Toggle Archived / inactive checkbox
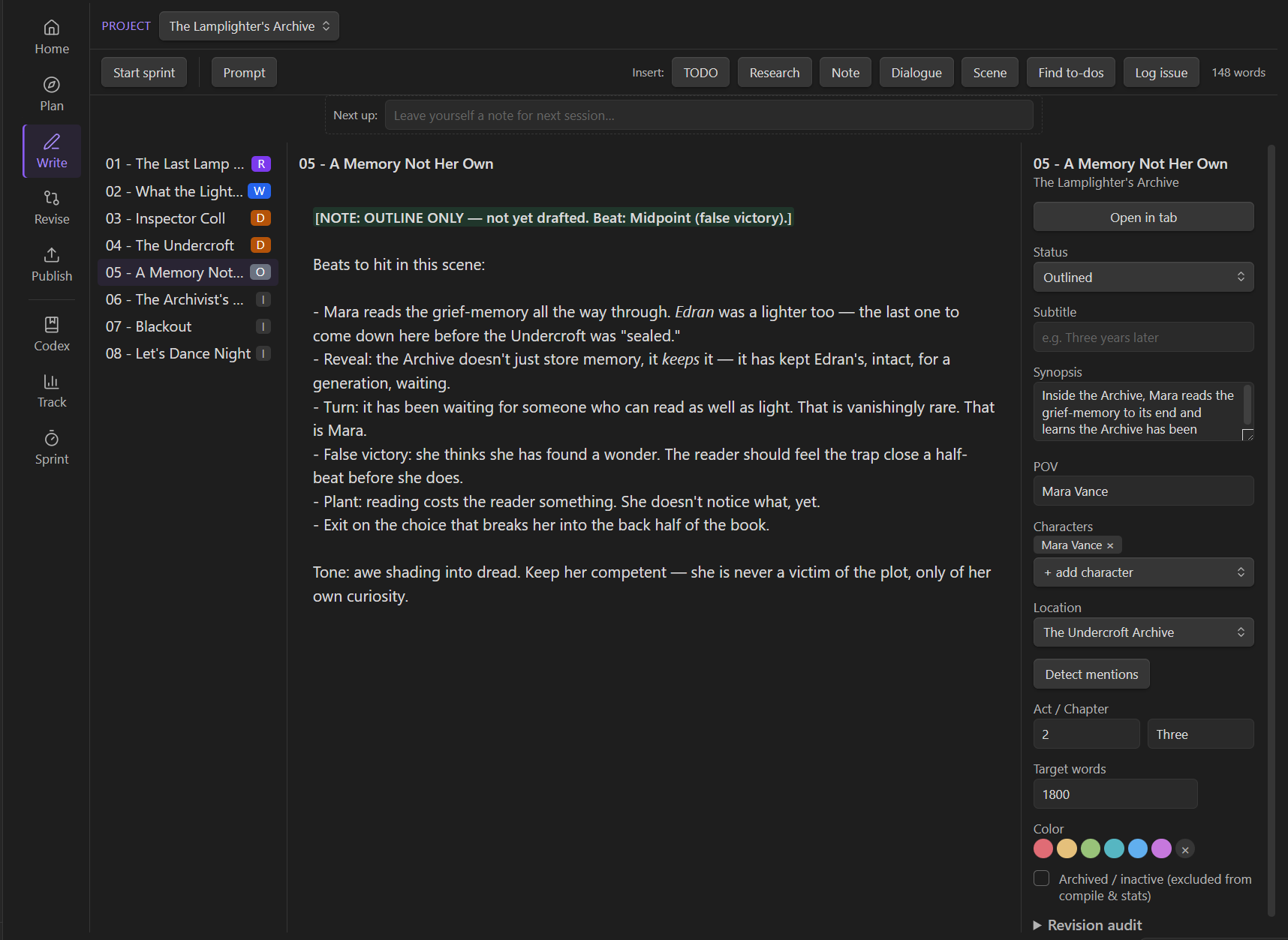 tap(1042, 878)
